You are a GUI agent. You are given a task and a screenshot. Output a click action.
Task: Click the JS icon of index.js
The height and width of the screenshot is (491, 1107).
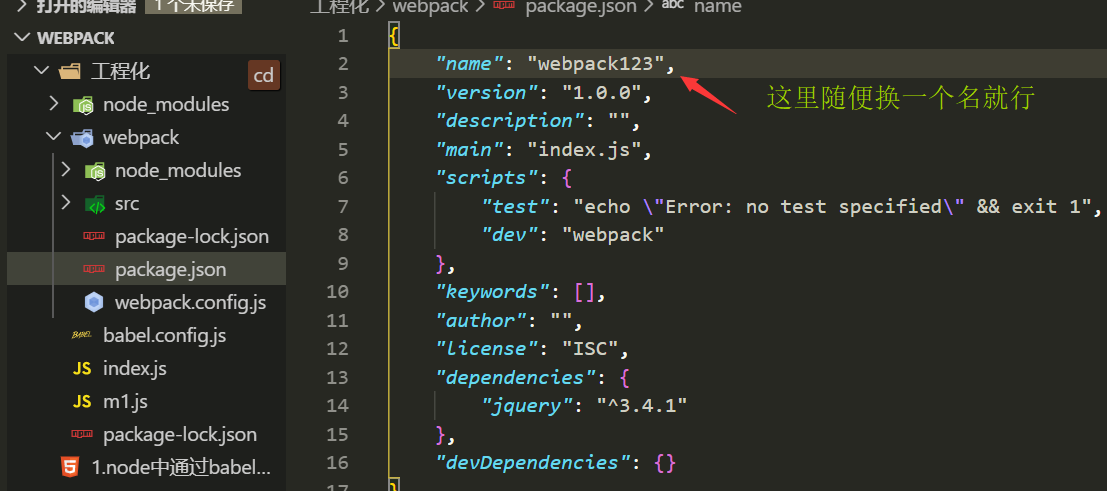[82, 369]
